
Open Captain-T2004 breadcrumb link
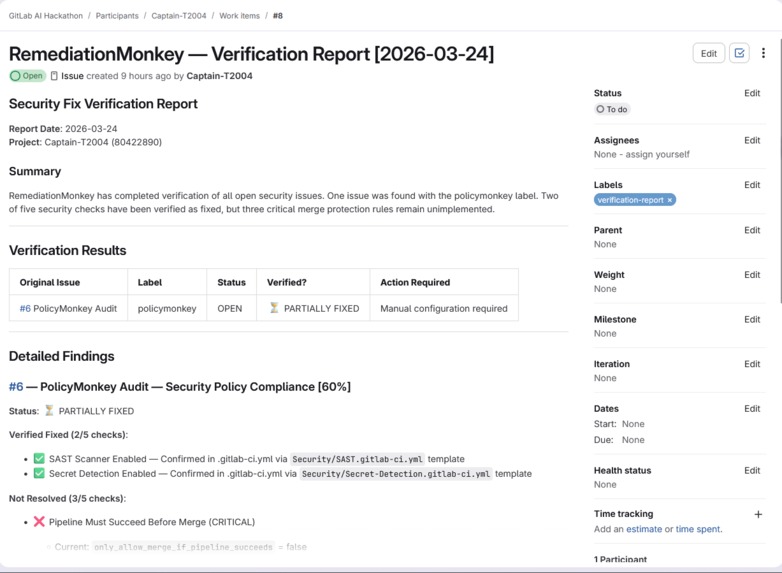(179, 16)
